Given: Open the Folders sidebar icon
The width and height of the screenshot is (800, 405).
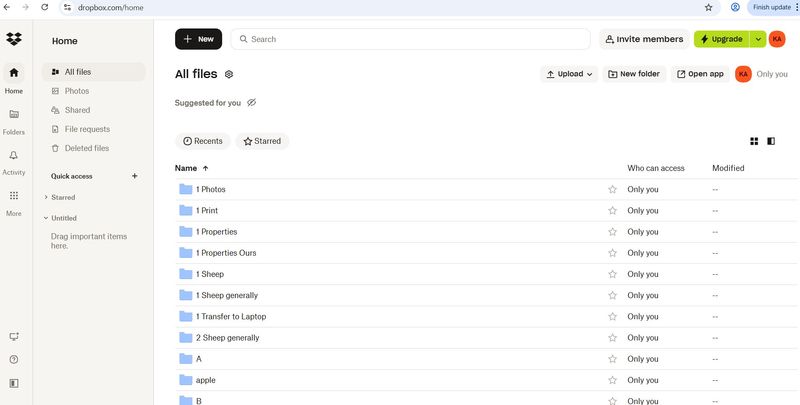Looking at the screenshot, I should click(14, 115).
